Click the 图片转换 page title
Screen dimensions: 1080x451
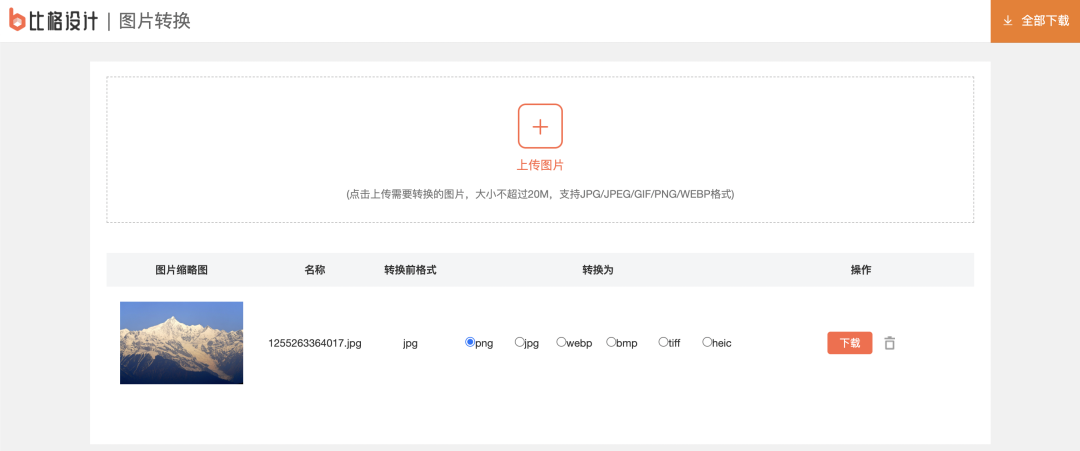tap(155, 21)
